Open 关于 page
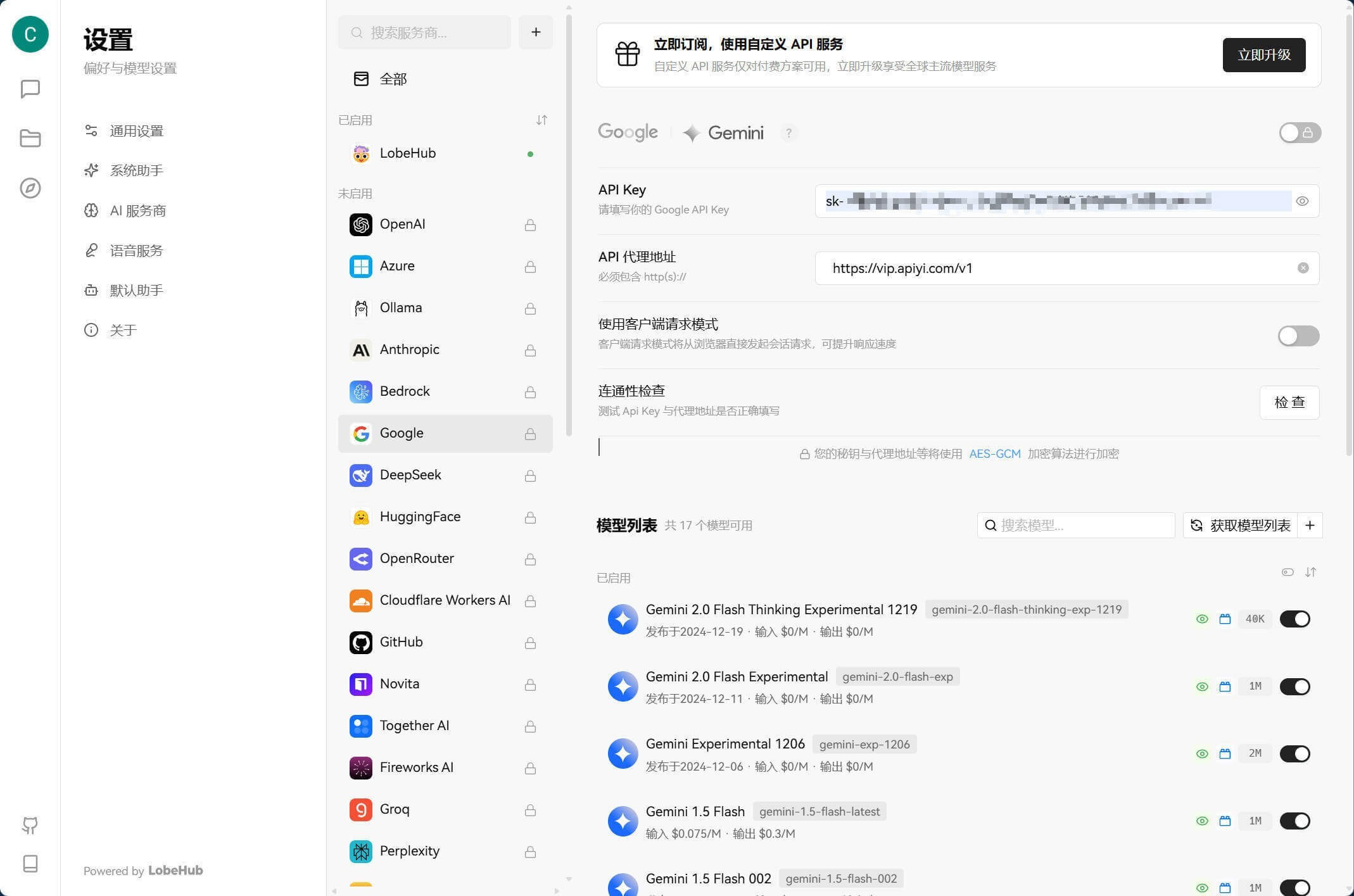1354x896 pixels. tap(123, 330)
